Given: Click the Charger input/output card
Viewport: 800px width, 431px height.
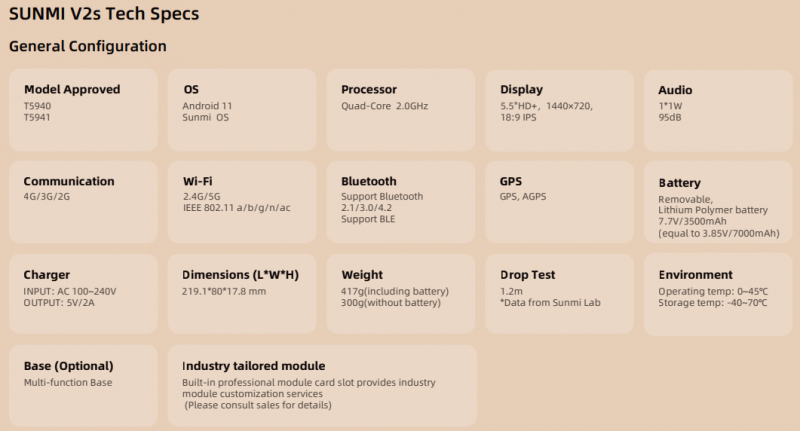Looking at the screenshot, I should [83, 294].
